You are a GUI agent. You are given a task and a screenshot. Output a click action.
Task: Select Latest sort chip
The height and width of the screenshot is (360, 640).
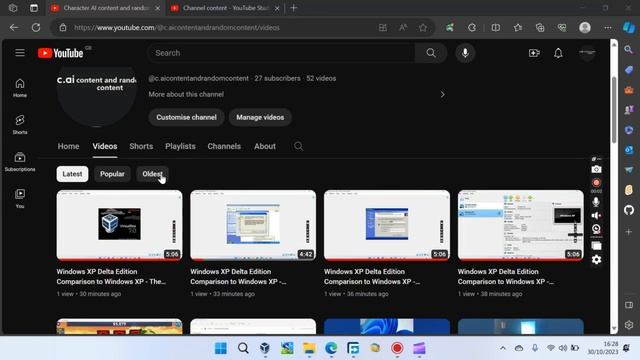pyautogui.click(x=72, y=174)
